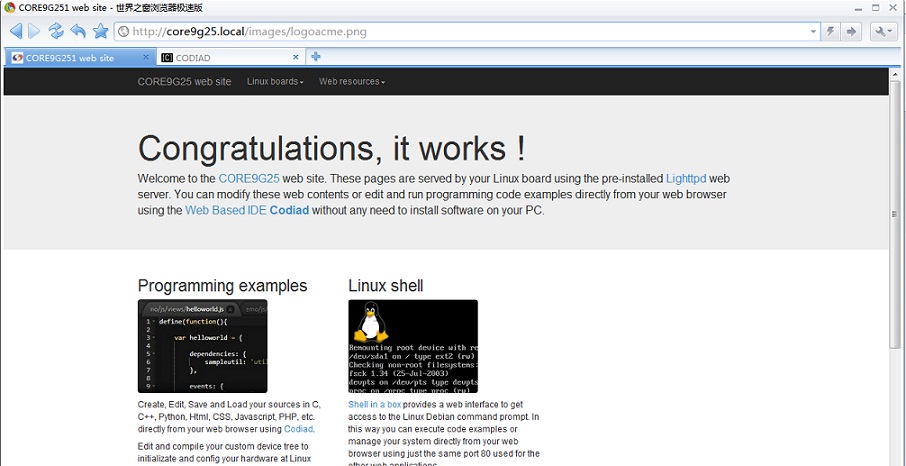
Task: Click the Linux shell heading
Action: pos(386,286)
